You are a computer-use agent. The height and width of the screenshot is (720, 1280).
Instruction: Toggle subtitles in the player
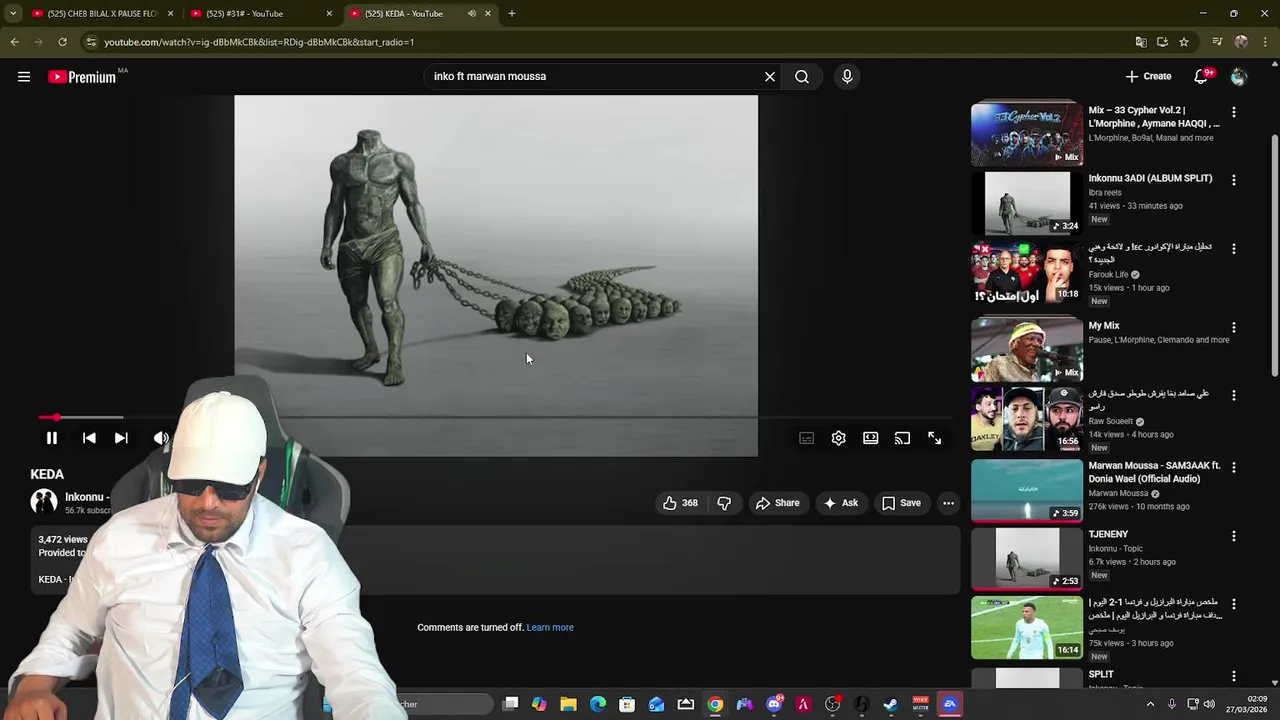(807, 438)
